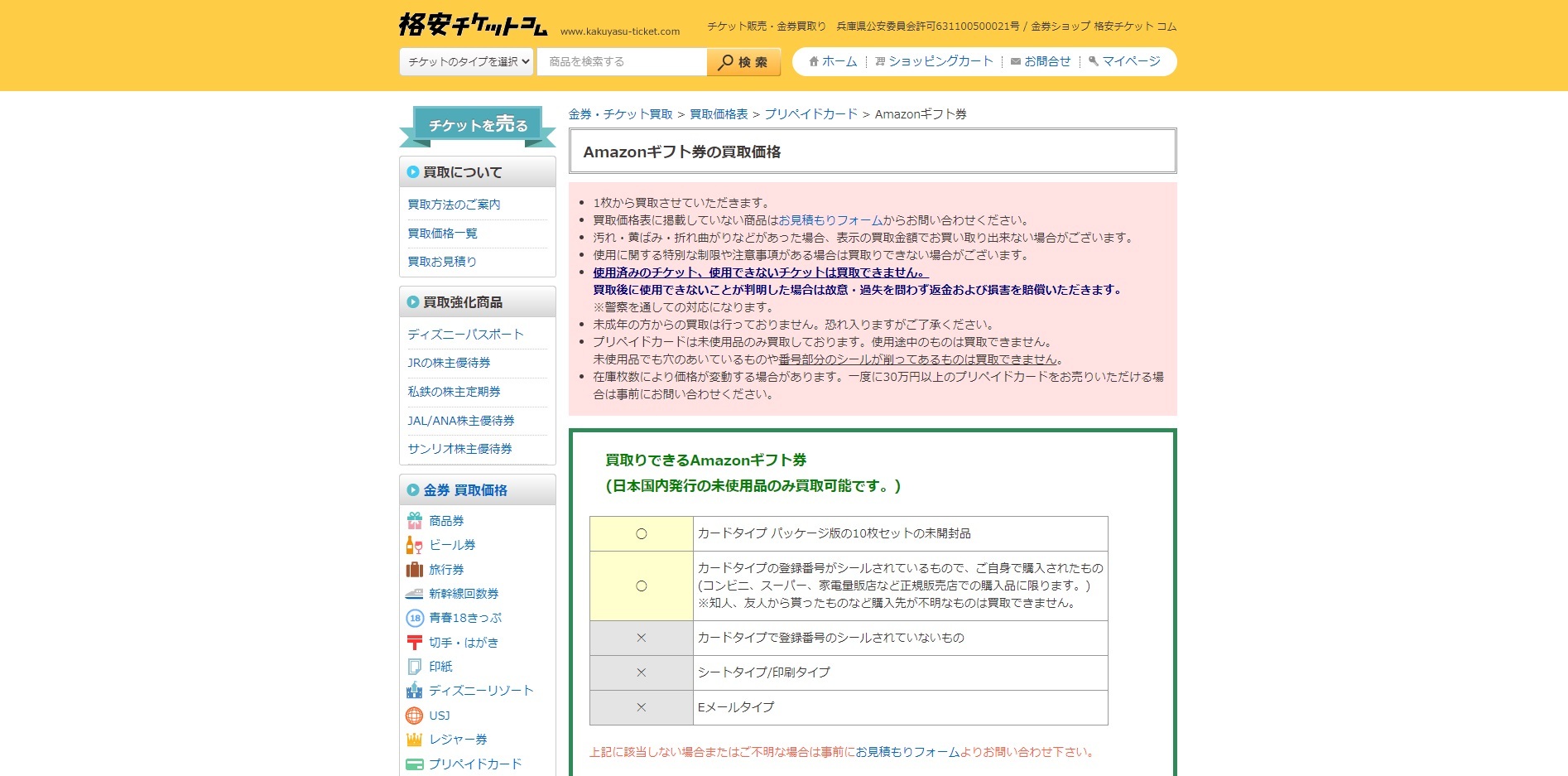The image size is (1568, 776).
Task: Click the beer bottle icon beside ビール券
Action: tap(415, 545)
